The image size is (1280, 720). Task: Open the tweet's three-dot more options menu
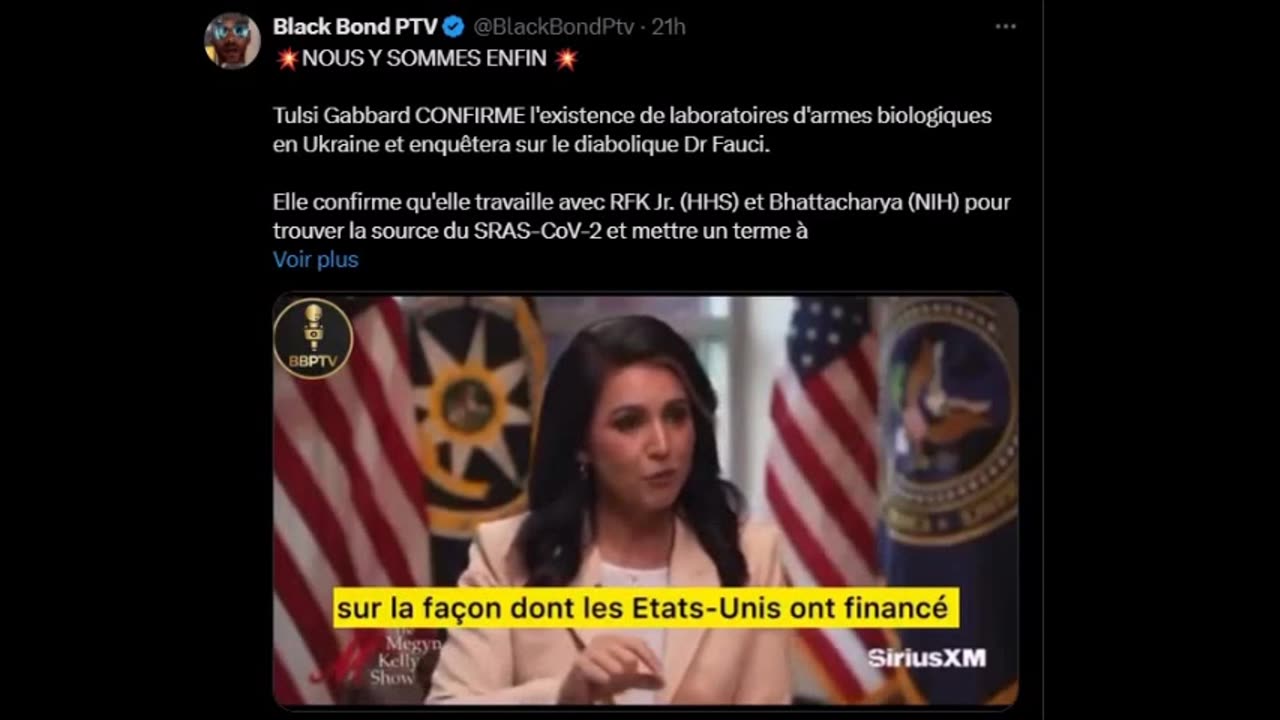pyautogui.click(x=1005, y=27)
